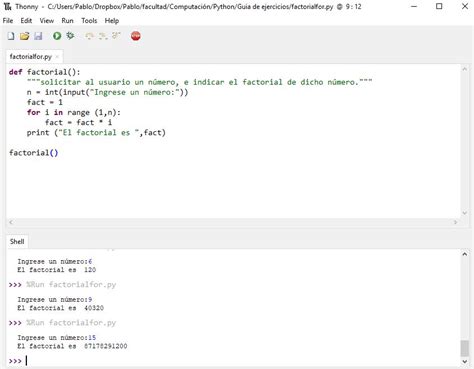Click shell output 'El factorial es 40320'
Viewport: 474px width, 369px height.
tap(60, 308)
